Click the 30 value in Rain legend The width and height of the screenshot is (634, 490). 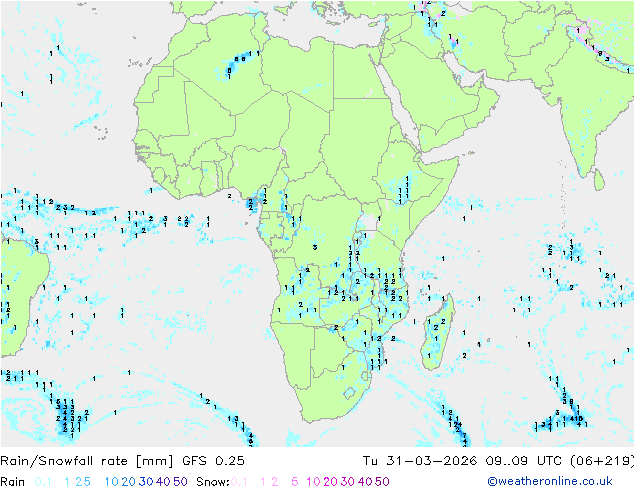146,482
